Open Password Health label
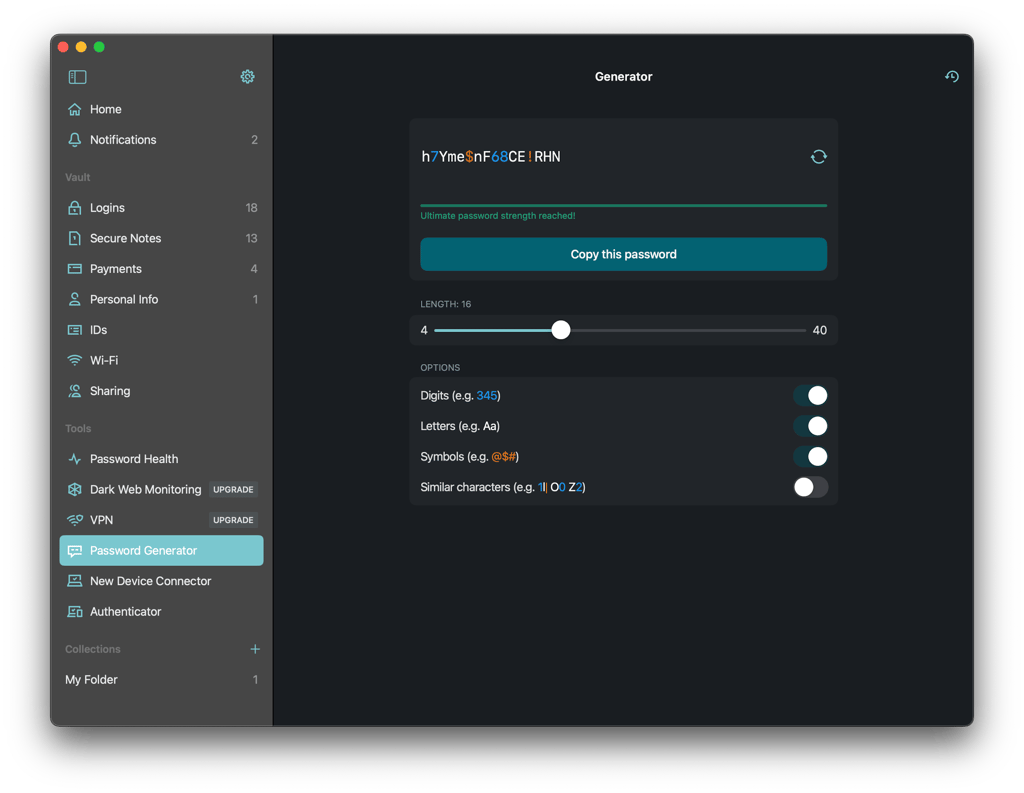This screenshot has width=1024, height=793. (x=134, y=459)
